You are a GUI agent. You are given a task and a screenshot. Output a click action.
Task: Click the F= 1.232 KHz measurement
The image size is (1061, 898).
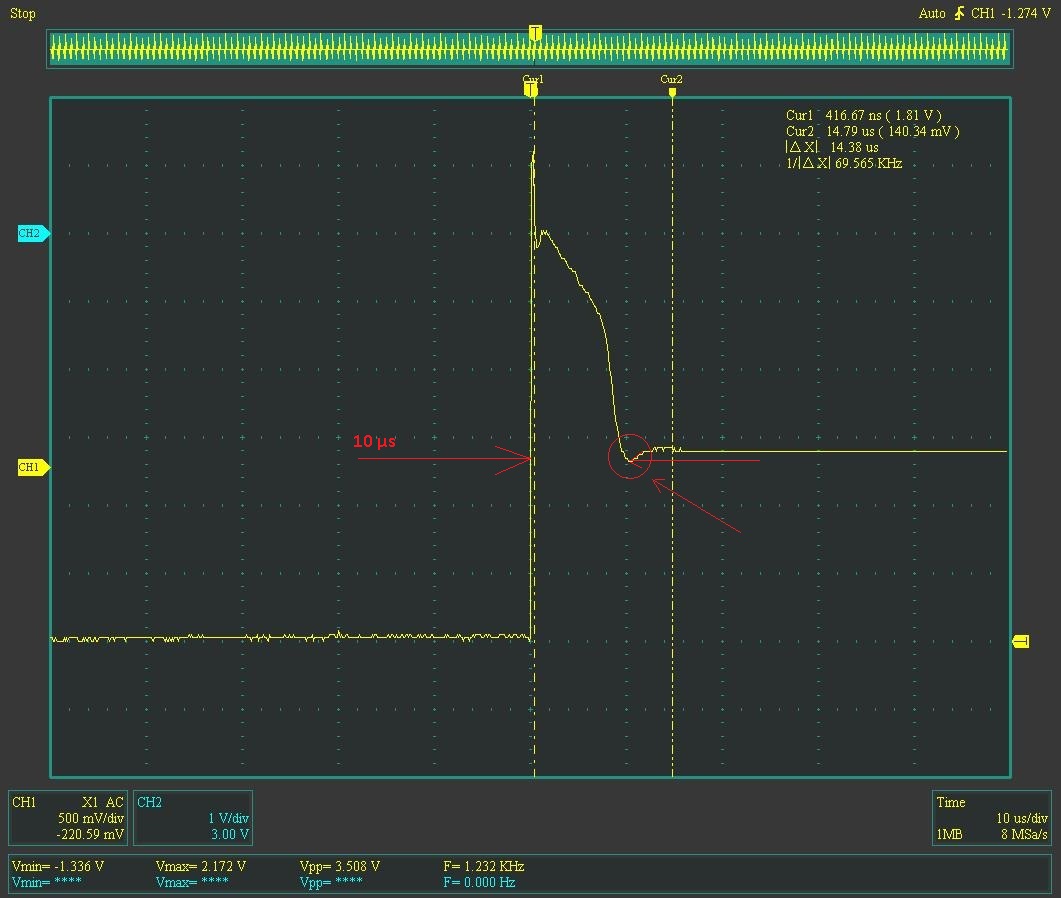484,866
